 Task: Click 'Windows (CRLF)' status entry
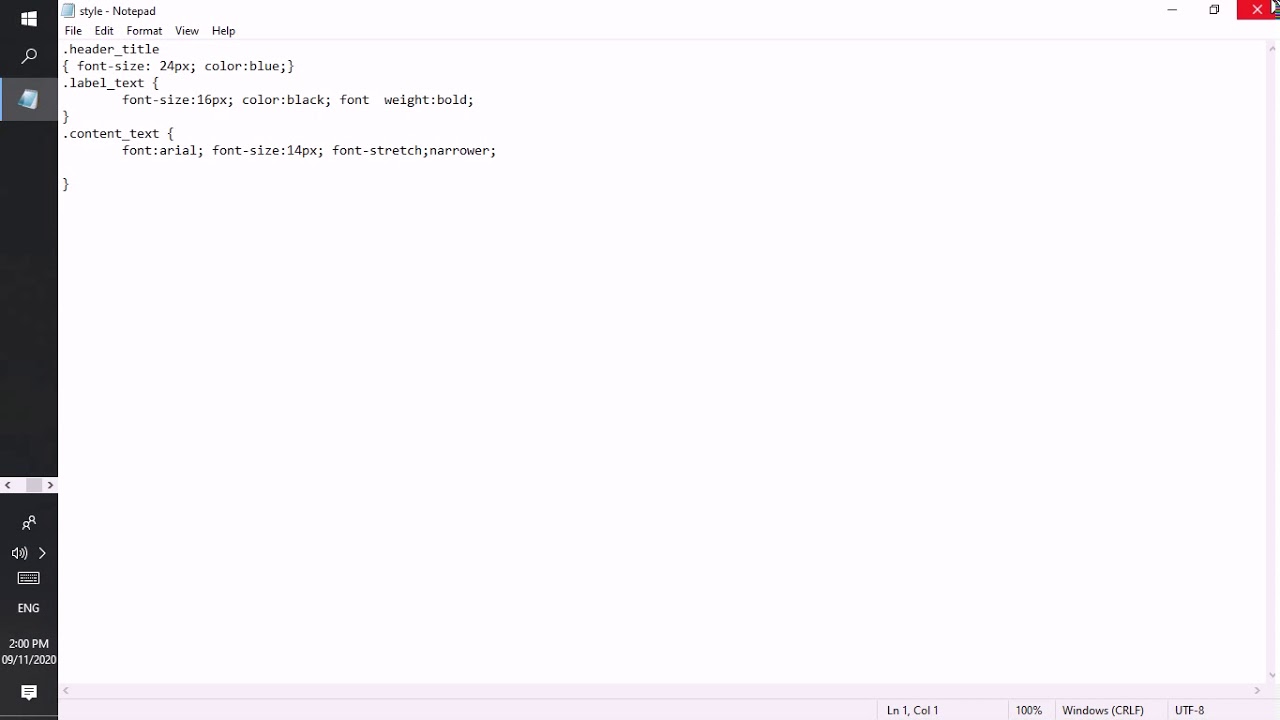1102,710
